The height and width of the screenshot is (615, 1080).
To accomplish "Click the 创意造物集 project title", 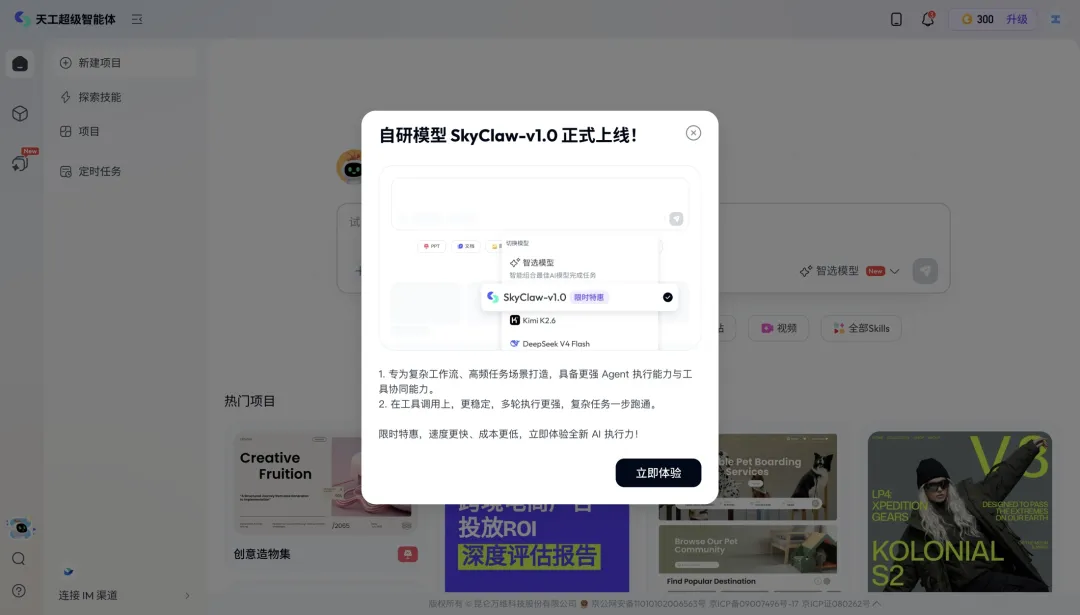I will pos(262,554).
